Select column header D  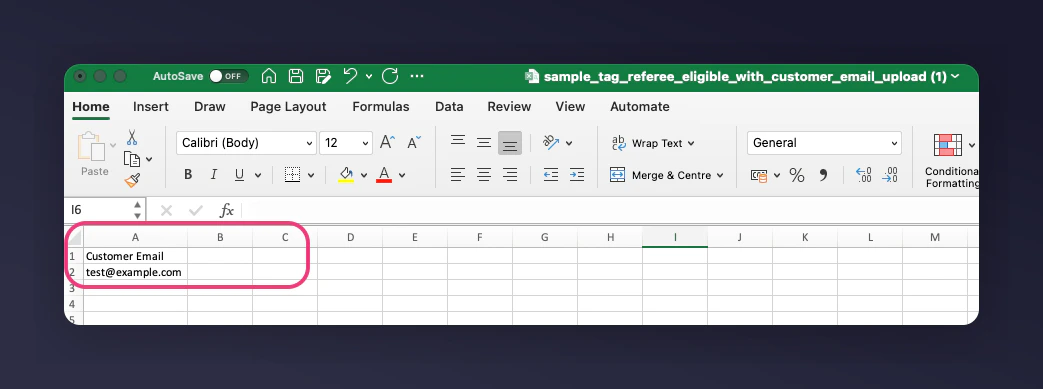tap(350, 237)
